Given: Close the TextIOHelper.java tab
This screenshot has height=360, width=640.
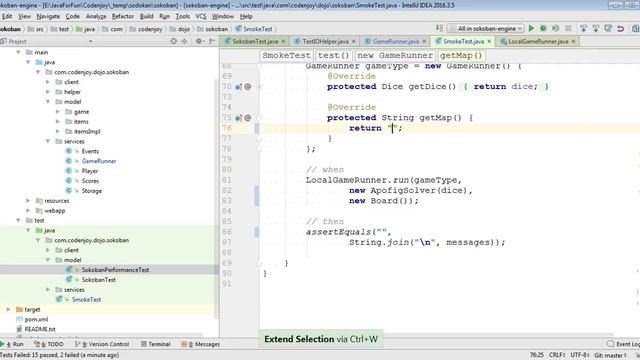Looking at the screenshot, I should (x=353, y=41).
